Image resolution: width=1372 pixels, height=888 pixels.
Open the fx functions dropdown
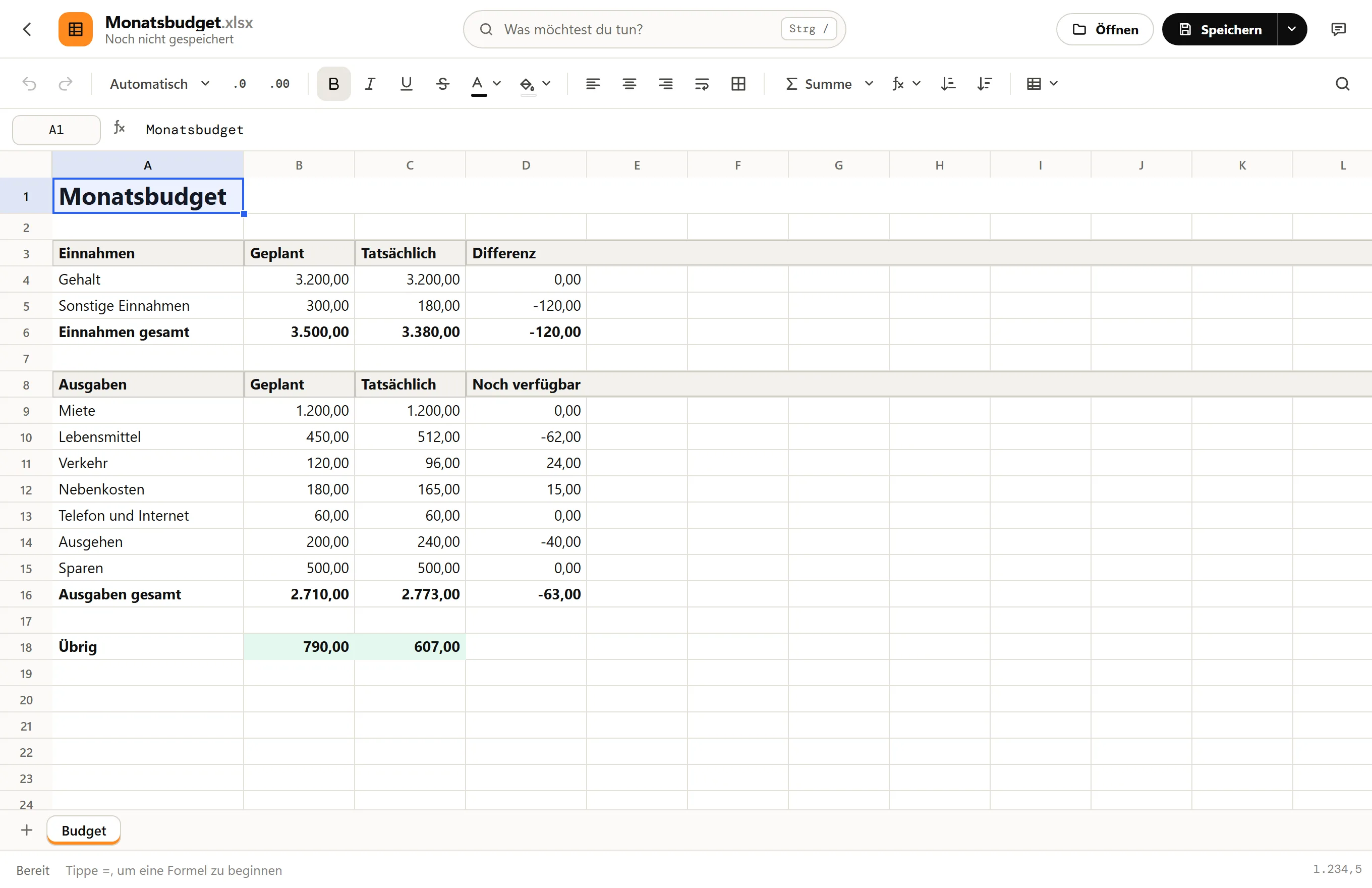pos(906,84)
